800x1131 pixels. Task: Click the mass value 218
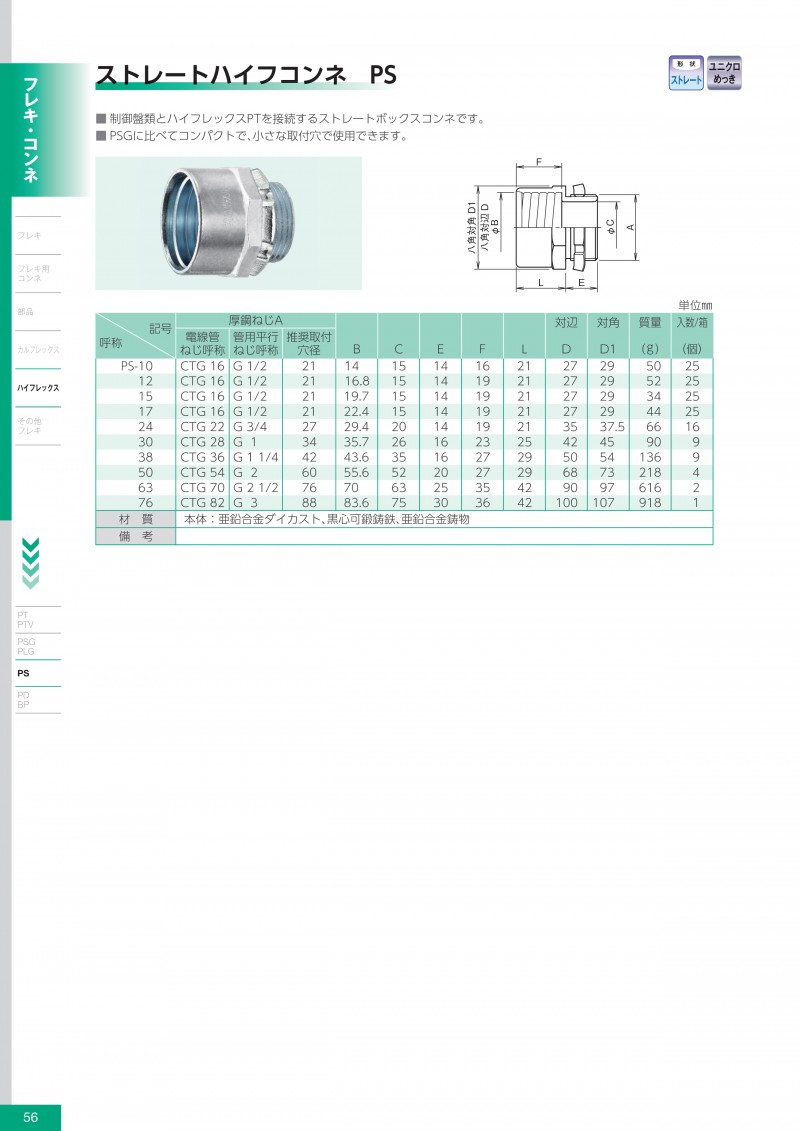pos(650,472)
